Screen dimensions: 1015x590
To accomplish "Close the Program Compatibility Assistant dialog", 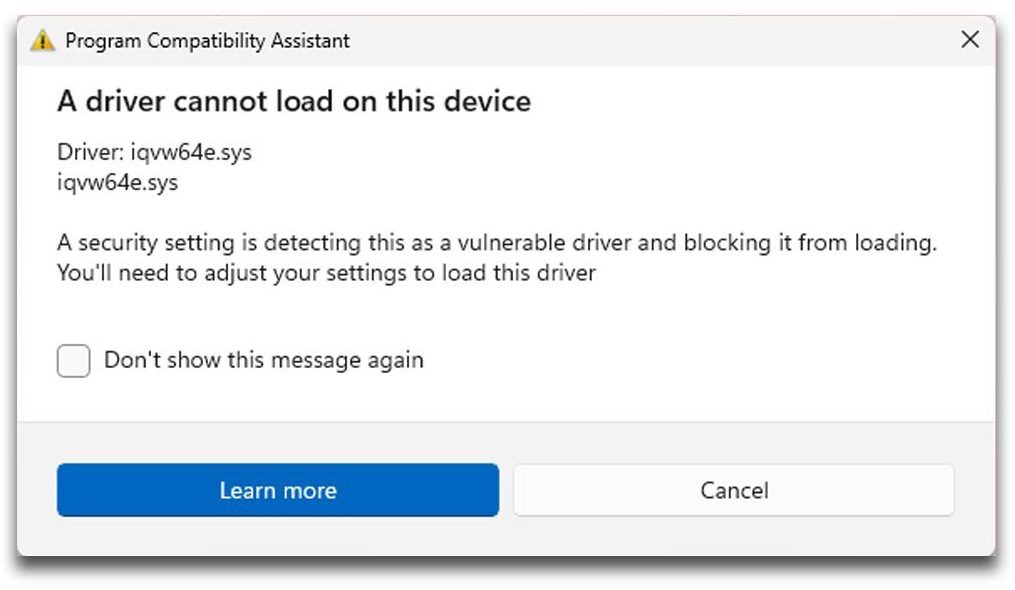I will [969, 40].
